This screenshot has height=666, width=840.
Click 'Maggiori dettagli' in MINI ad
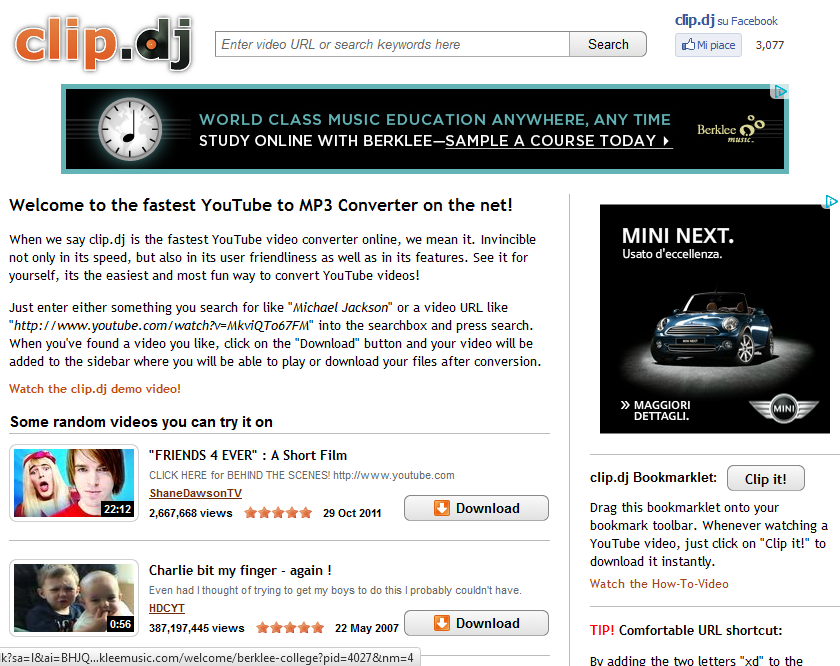coord(656,410)
